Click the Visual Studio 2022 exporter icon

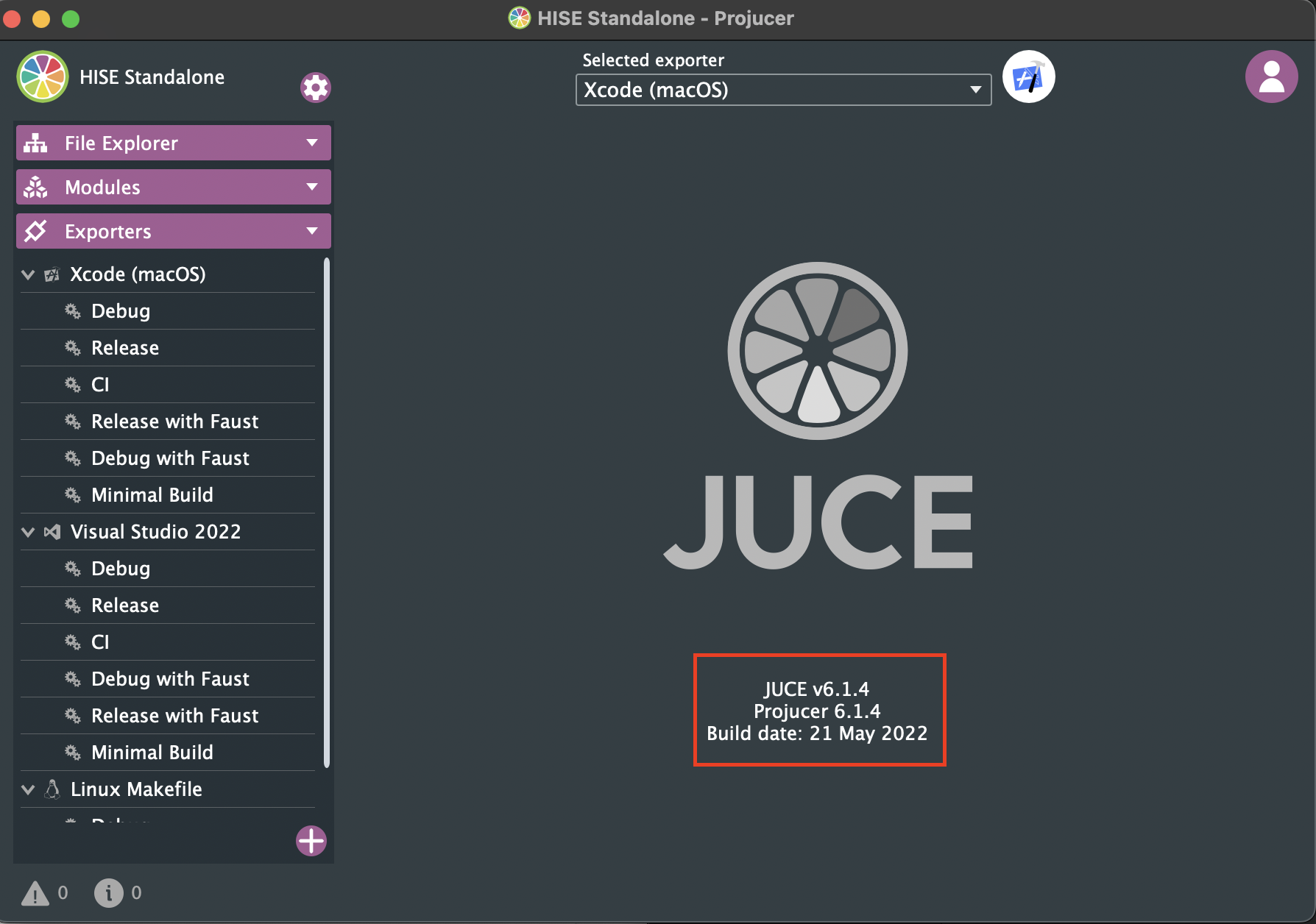click(x=52, y=532)
